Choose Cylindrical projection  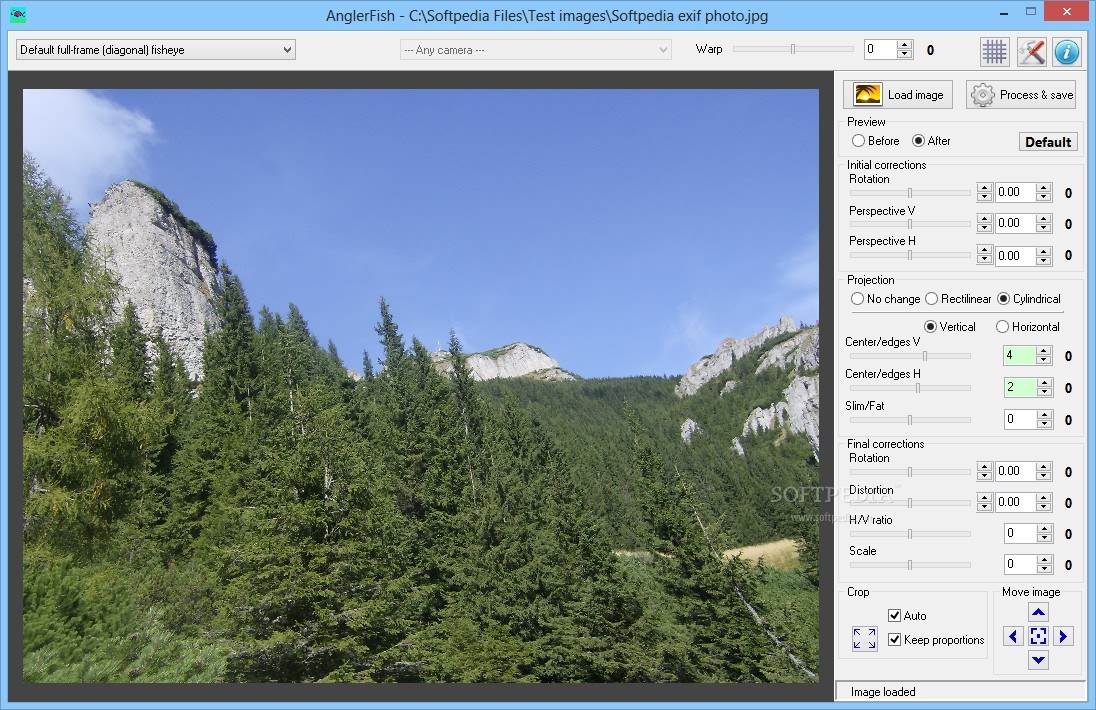click(1029, 298)
